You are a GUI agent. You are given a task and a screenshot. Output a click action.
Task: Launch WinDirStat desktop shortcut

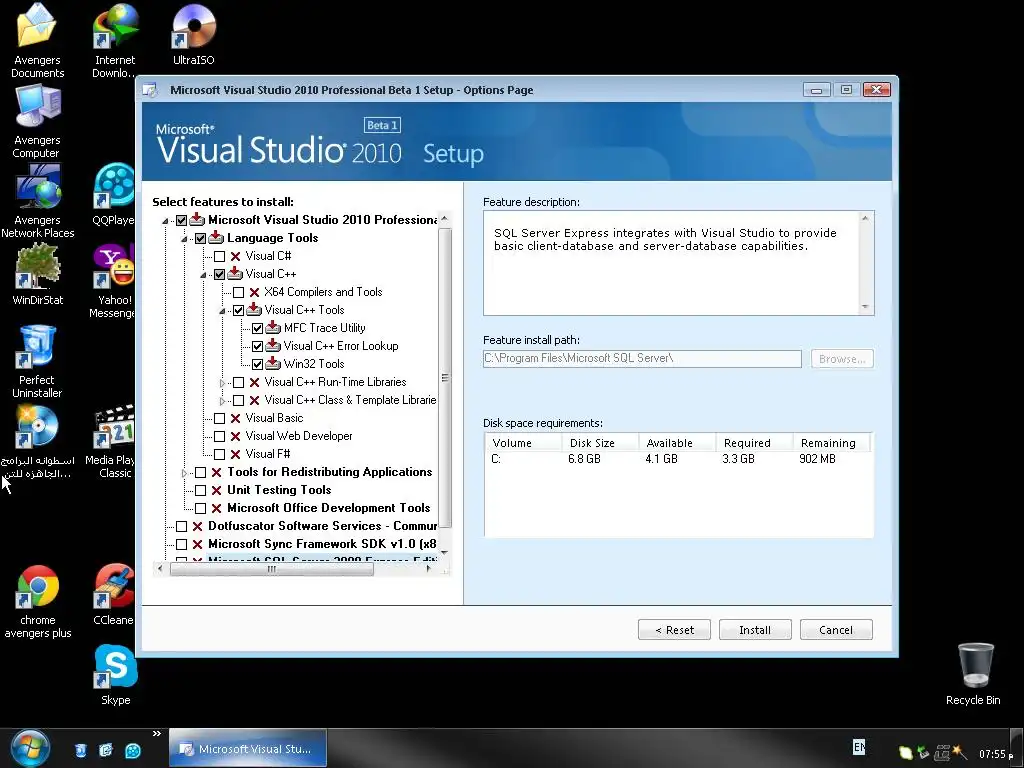tap(37, 274)
